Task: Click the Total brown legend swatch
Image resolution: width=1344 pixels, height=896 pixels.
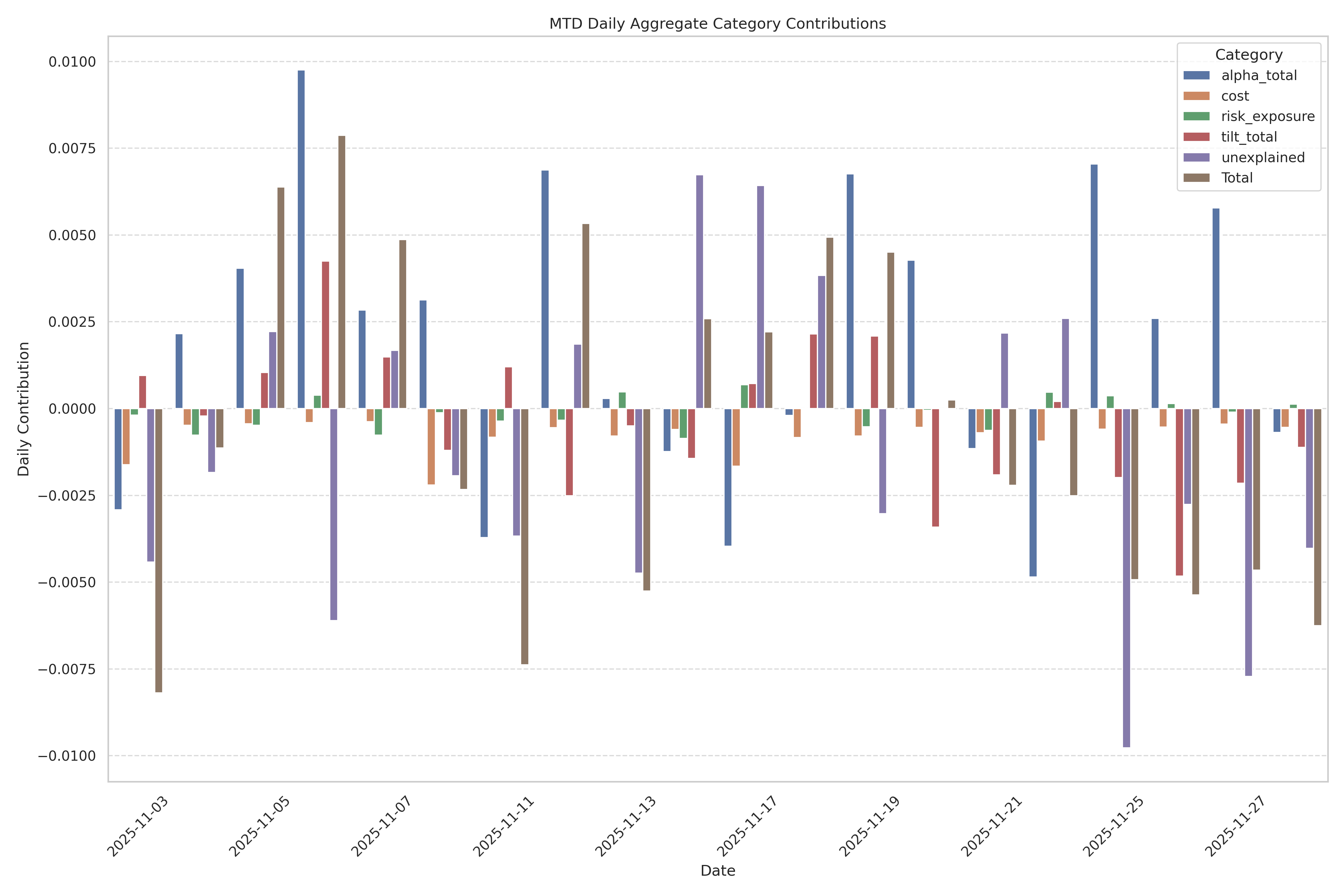Action: pos(1196,178)
